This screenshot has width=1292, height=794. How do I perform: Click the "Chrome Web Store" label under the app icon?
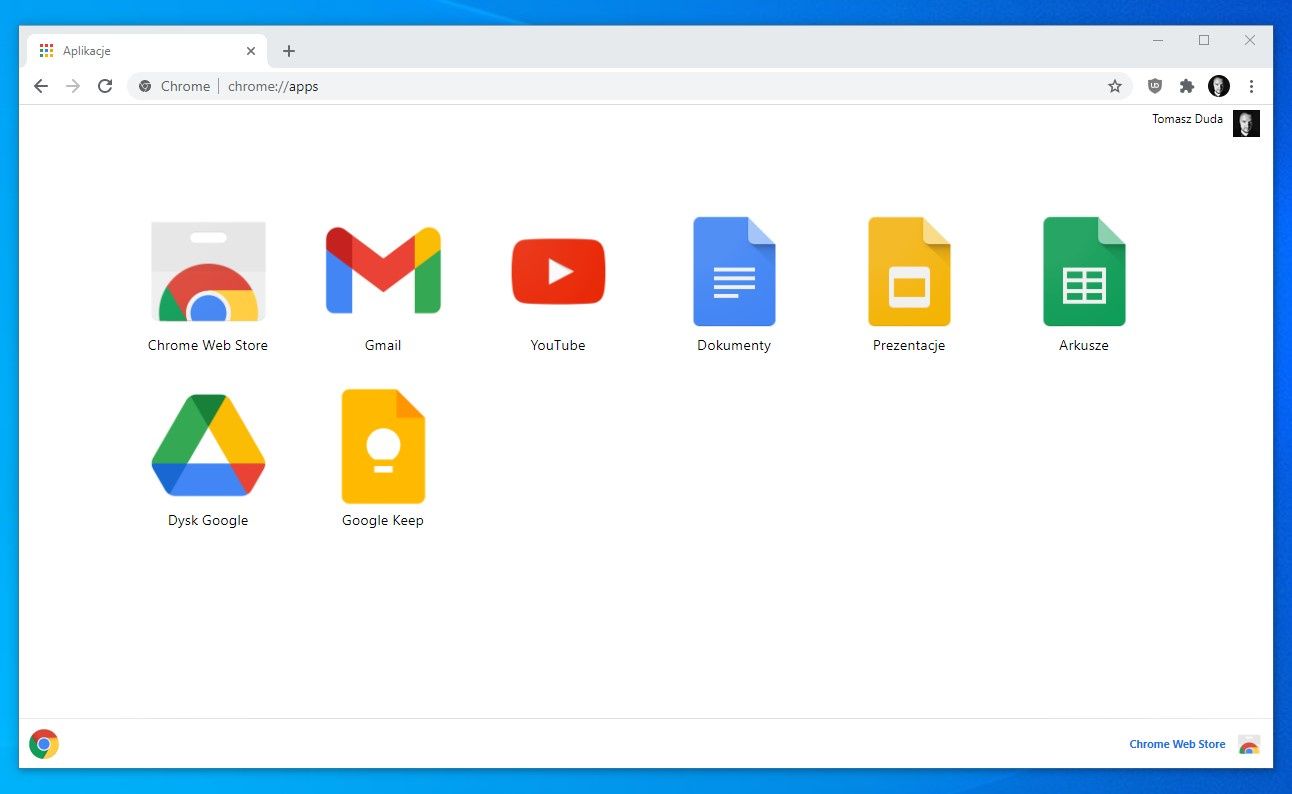[208, 345]
